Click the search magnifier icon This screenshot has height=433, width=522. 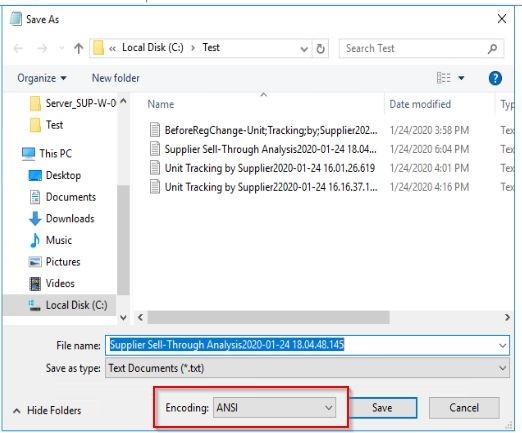(492, 49)
